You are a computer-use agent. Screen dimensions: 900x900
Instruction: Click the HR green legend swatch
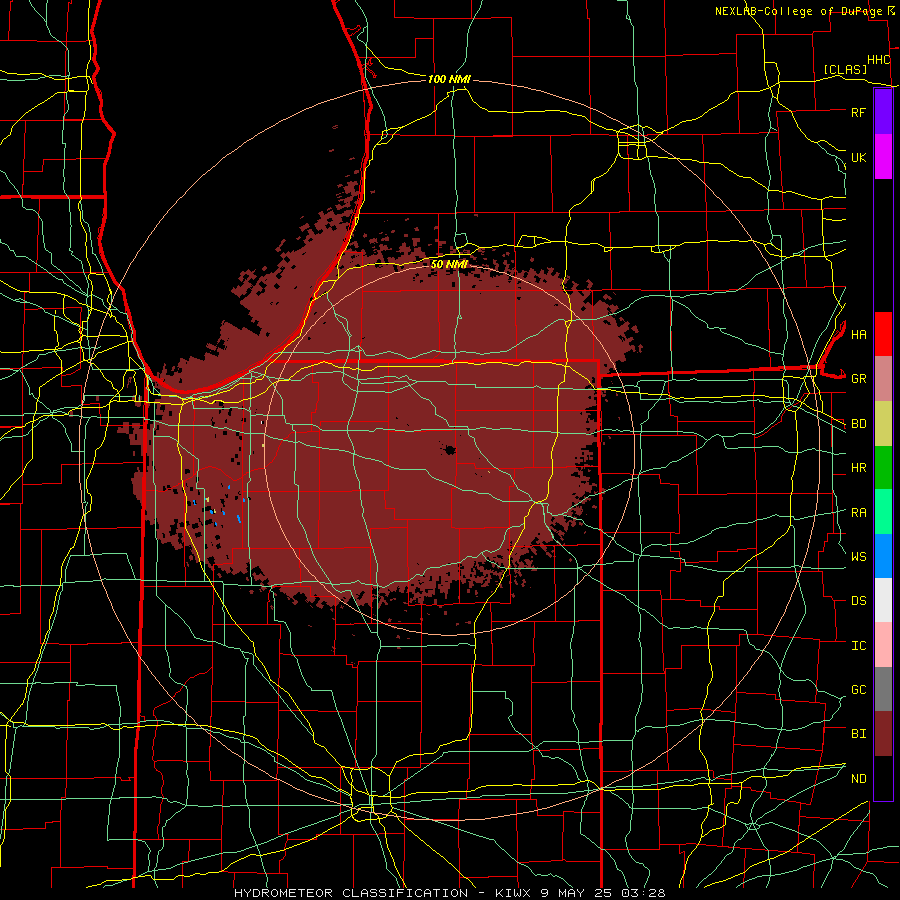883,468
